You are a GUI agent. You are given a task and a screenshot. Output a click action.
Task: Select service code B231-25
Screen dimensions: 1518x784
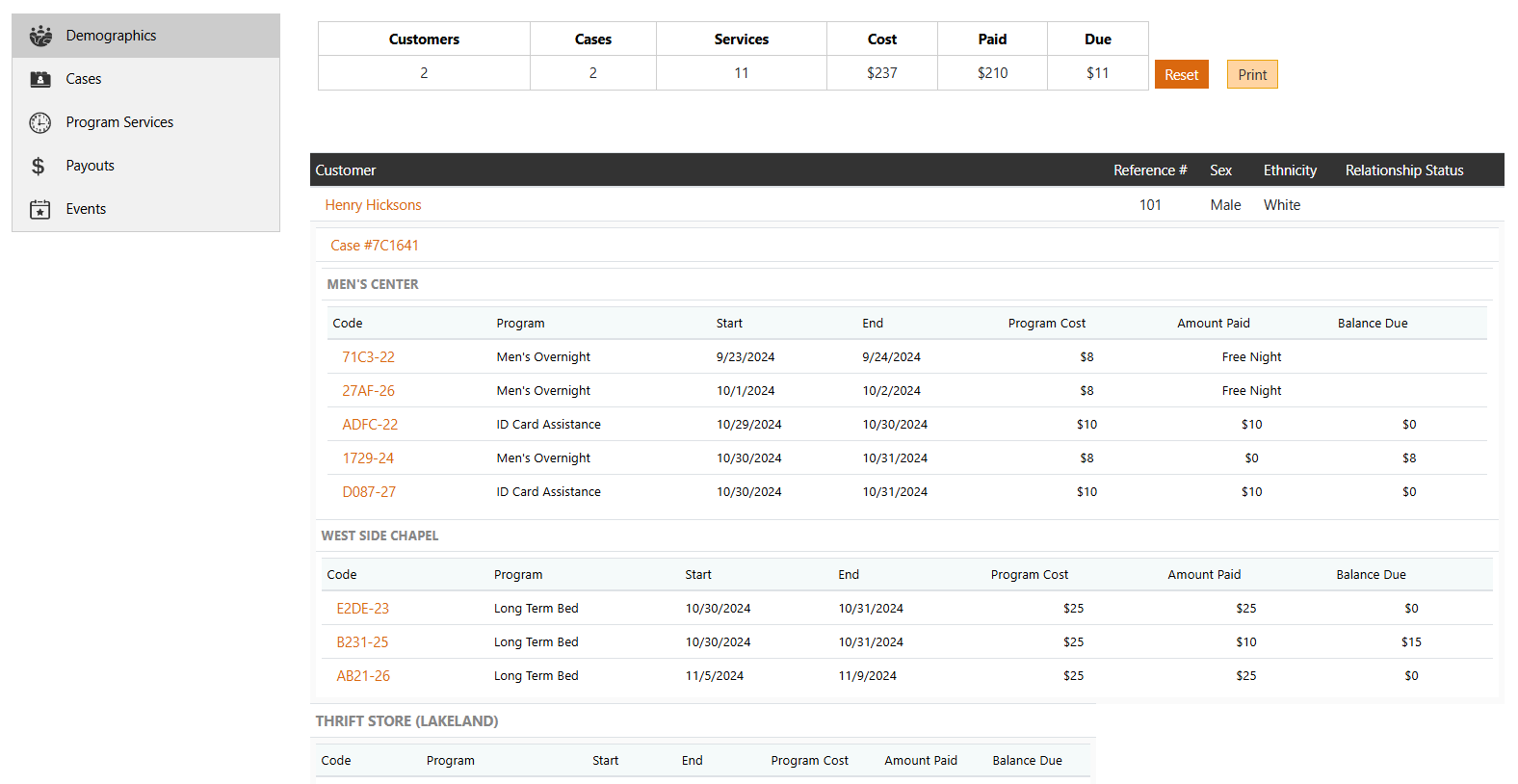click(x=362, y=642)
